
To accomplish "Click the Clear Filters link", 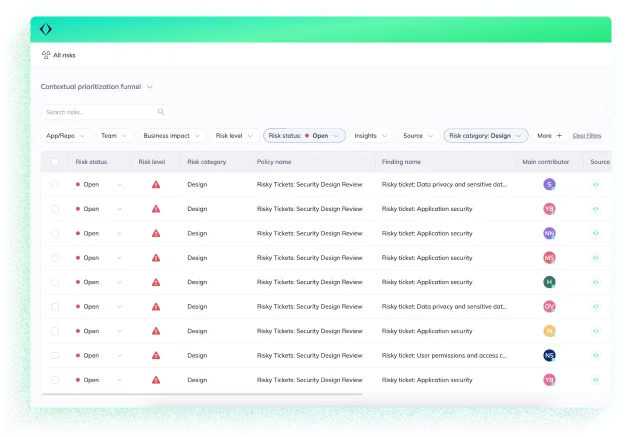I will point(587,136).
